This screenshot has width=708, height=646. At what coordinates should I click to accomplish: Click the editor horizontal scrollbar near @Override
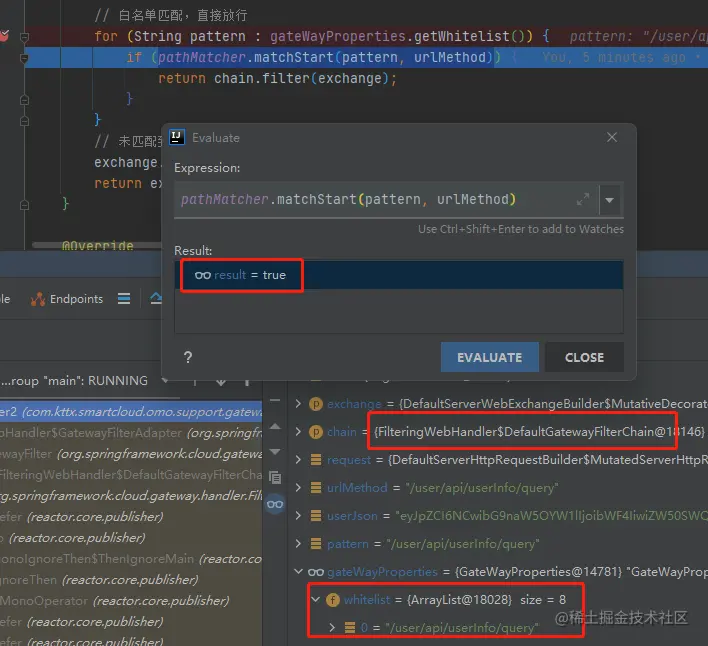click(97, 245)
